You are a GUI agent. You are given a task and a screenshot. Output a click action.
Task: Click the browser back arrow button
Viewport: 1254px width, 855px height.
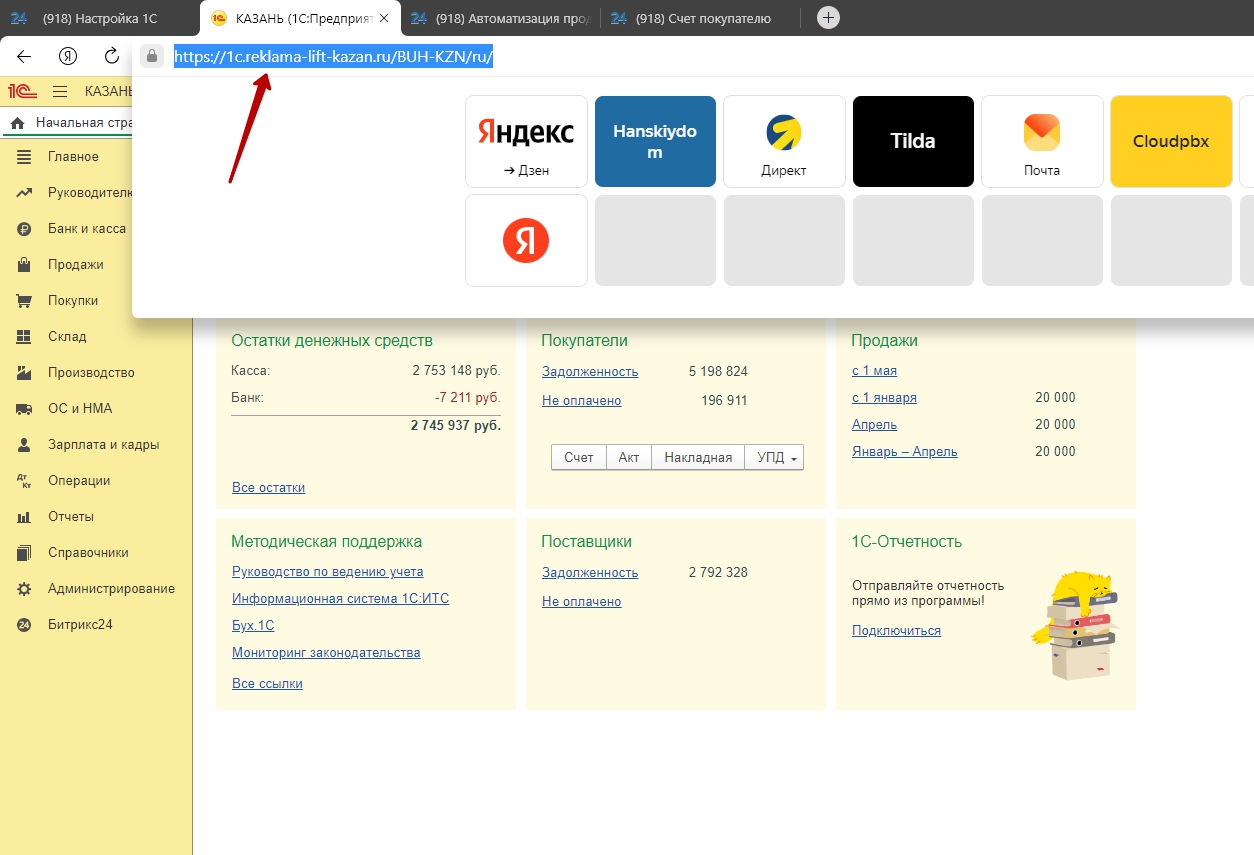tap(24, 56)
